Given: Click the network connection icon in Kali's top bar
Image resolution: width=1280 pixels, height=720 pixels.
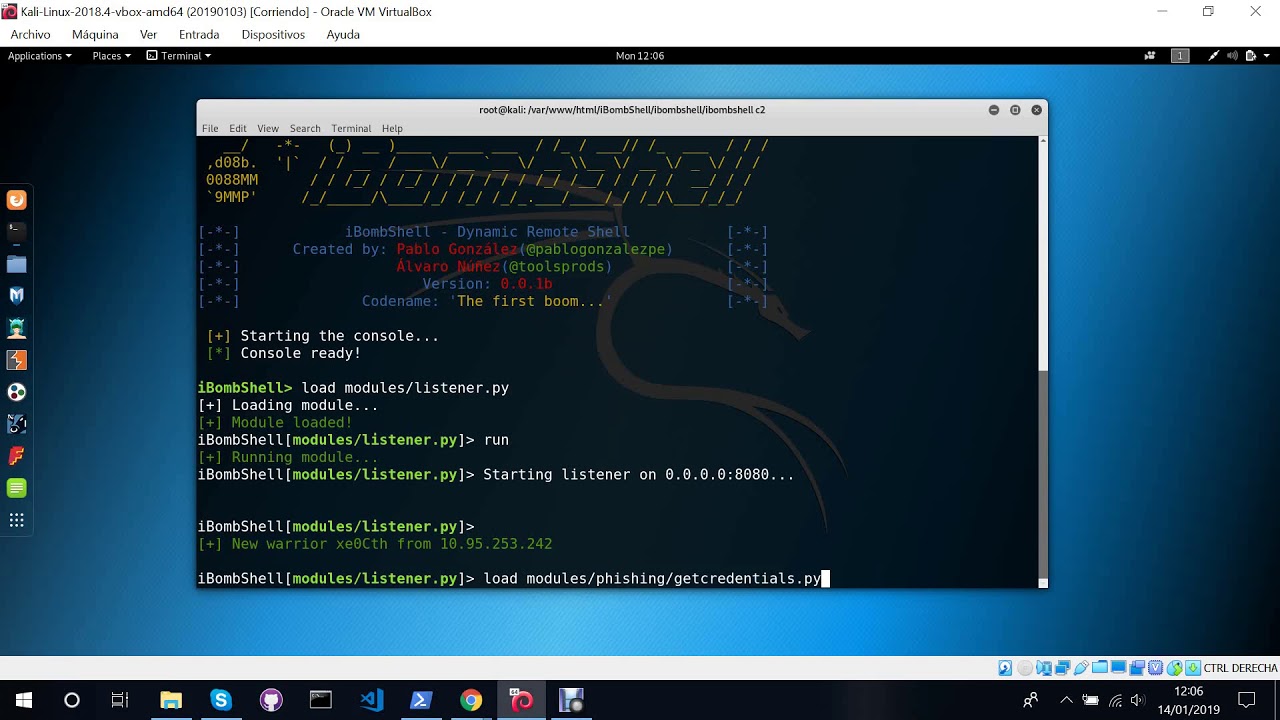Looking at the screenshot, I should coord(1213,56).
